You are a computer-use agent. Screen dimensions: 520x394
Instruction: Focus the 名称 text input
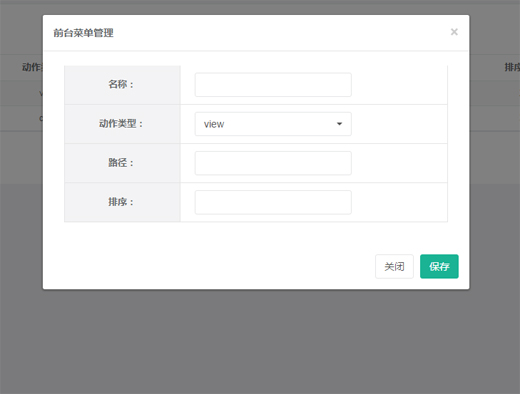[273, 85]
